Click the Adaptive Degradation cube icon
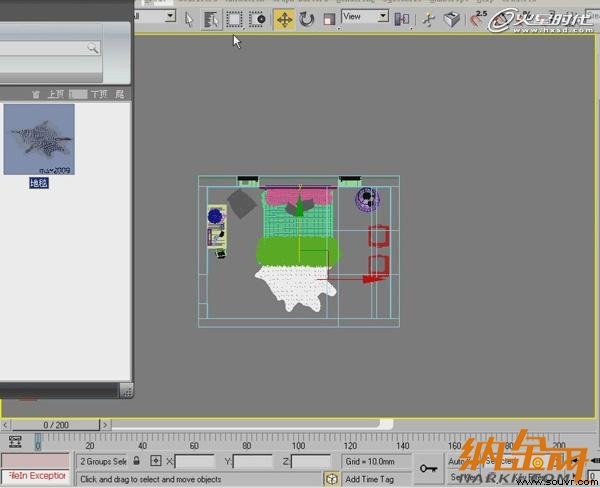600x488 pixels. (x=332, y=479)
